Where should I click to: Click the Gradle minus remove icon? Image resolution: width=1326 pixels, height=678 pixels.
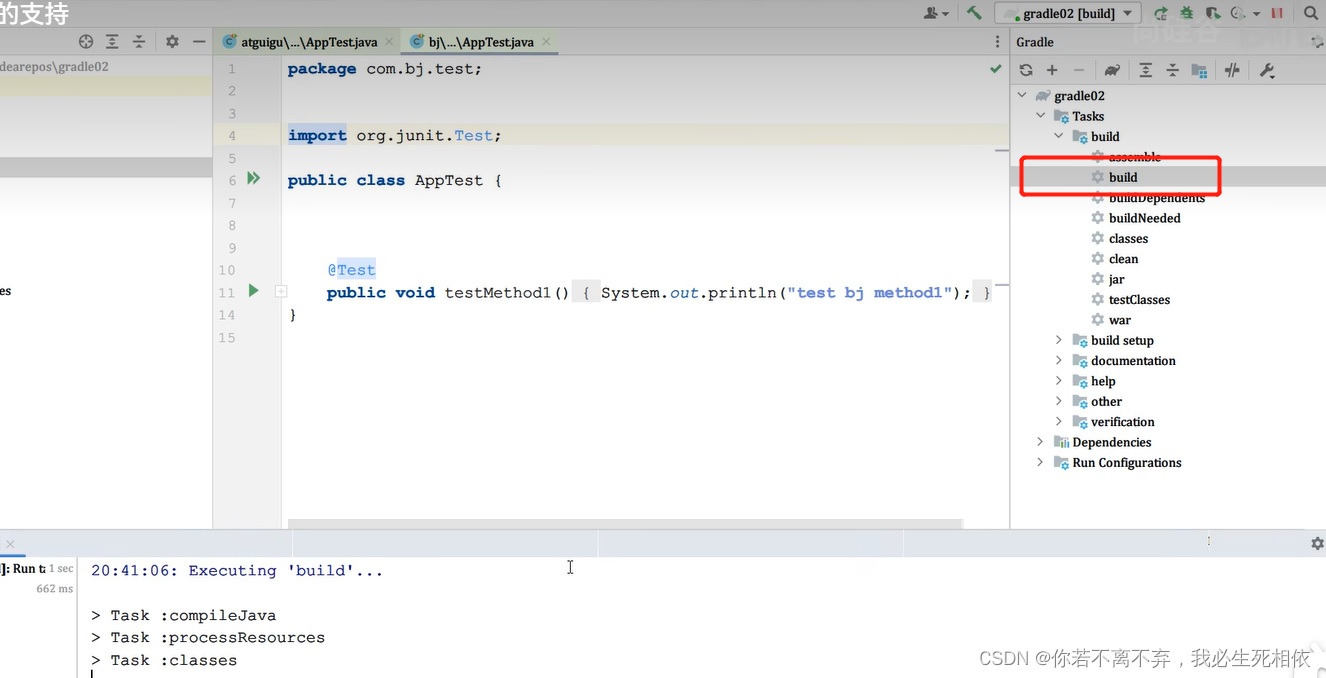[1078, 70]
